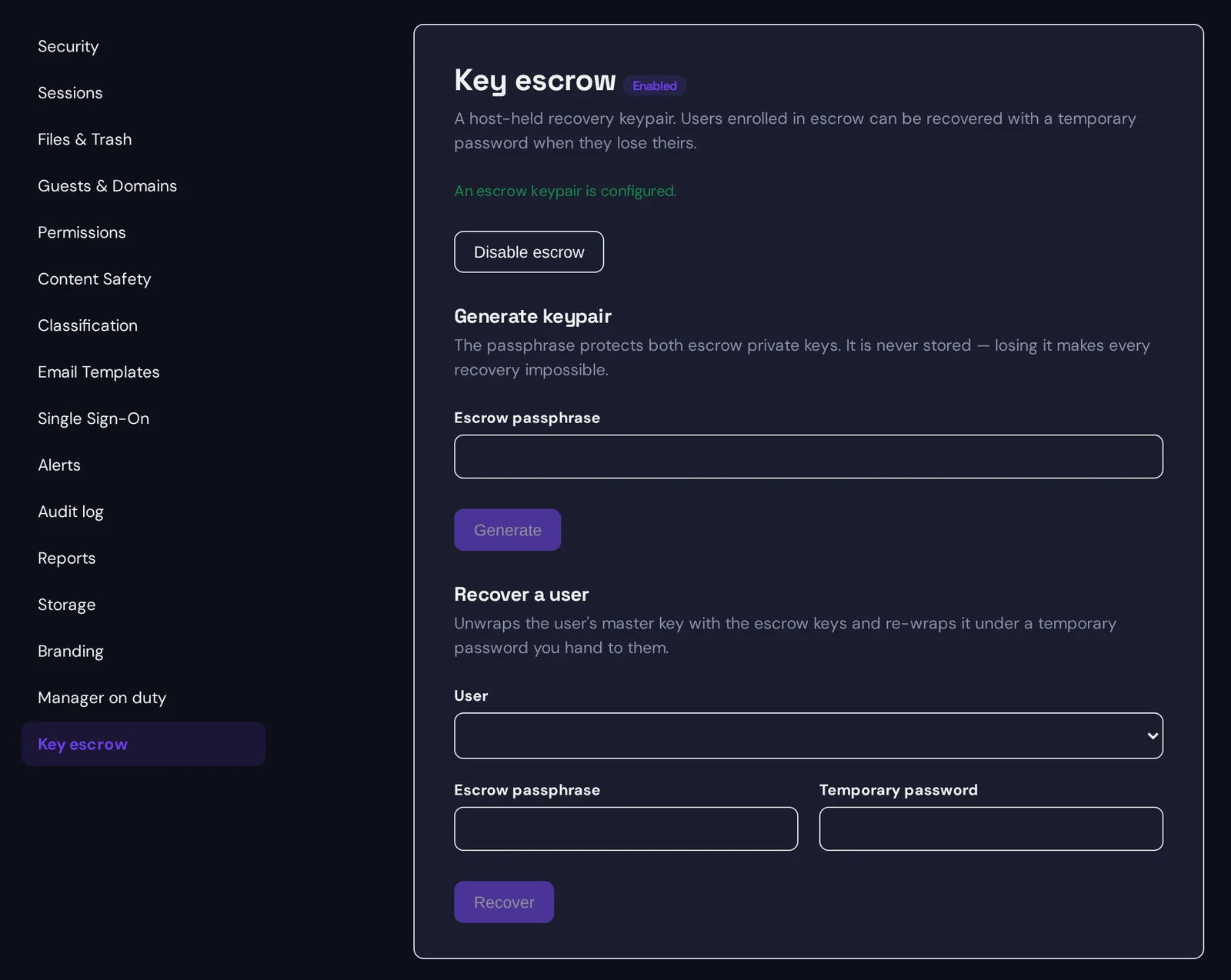Screen dimensions: 1231x980
Task: Click the Generate keypair button
Action: tap(507, 530)
